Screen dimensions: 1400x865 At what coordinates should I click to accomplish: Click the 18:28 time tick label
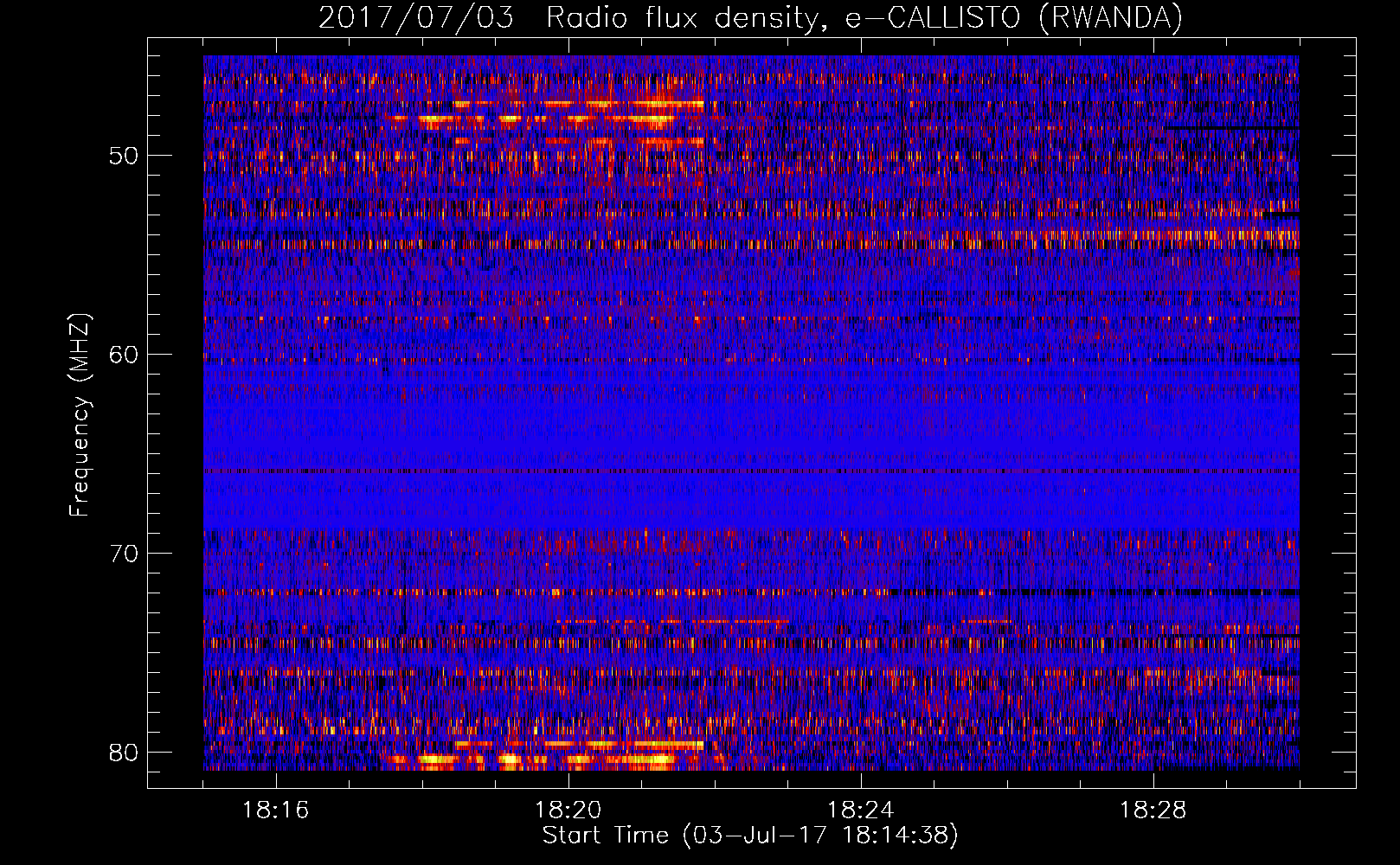tap(1153, 811)
